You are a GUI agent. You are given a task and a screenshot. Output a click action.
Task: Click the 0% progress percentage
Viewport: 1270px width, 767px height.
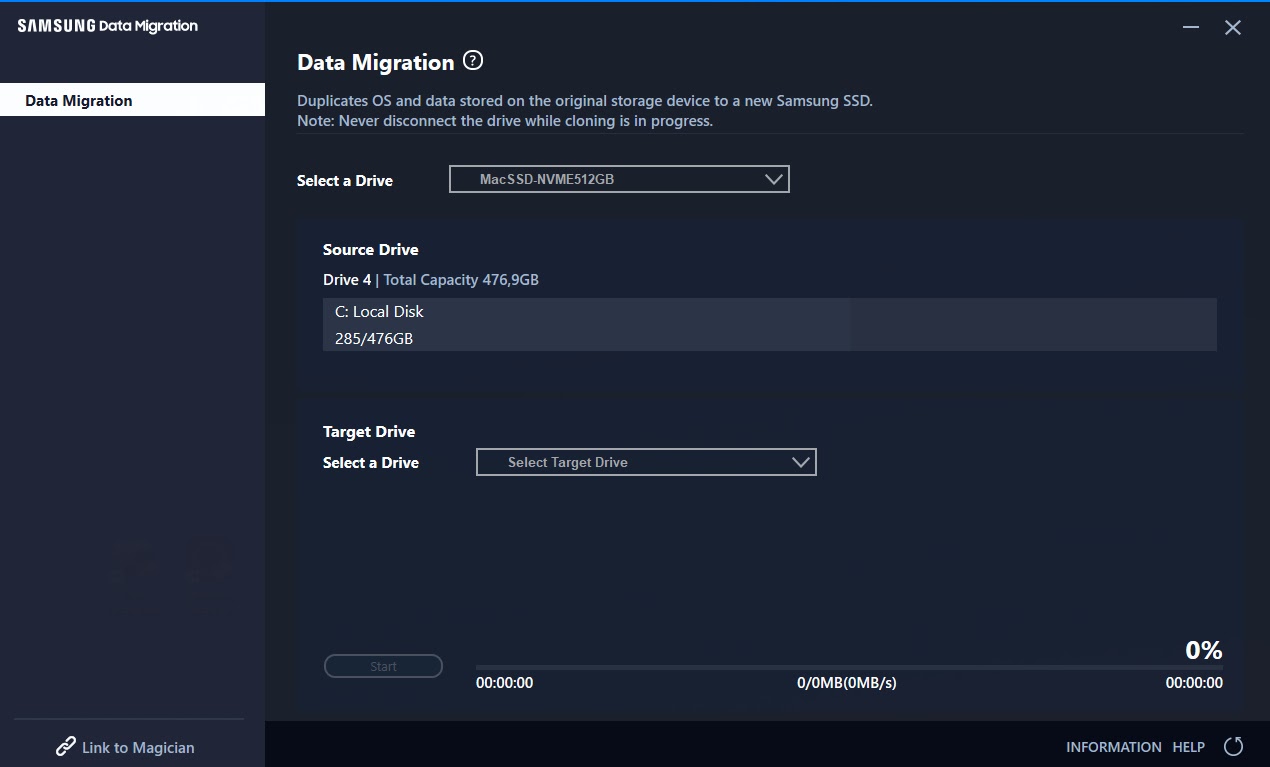click(1203, 650)
